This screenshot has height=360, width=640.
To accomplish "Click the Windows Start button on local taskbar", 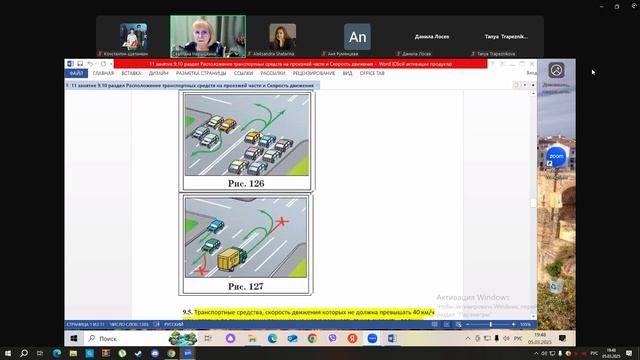I will click(x=8, y=353).
